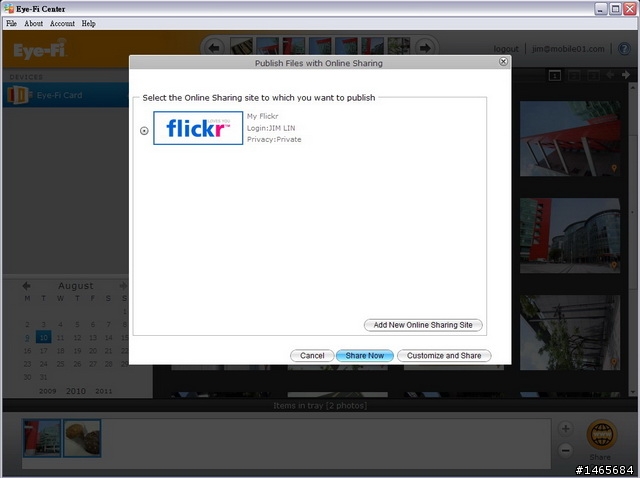The image size is (640, 478).
Task: Select day 9 in August calendar
Action: click(x=27, y=338)
